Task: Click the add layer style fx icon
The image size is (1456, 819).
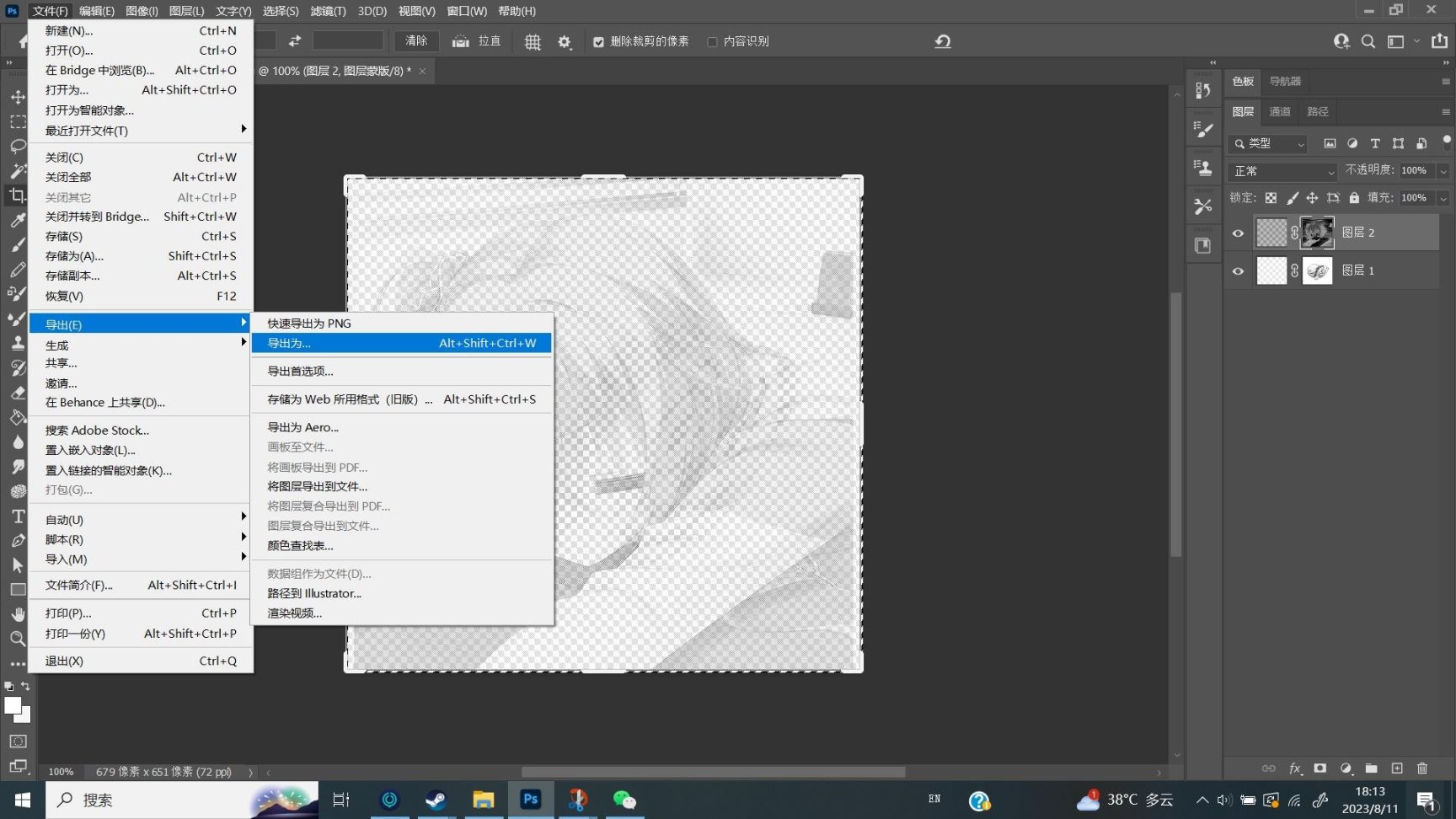Action: (1295, 768)
